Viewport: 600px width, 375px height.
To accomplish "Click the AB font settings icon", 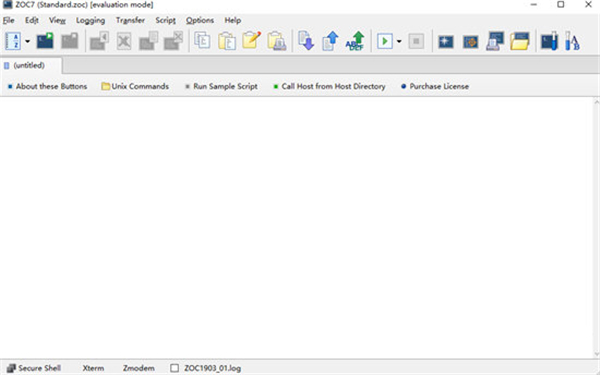I will pyautogui.click(x=573, y=41).
